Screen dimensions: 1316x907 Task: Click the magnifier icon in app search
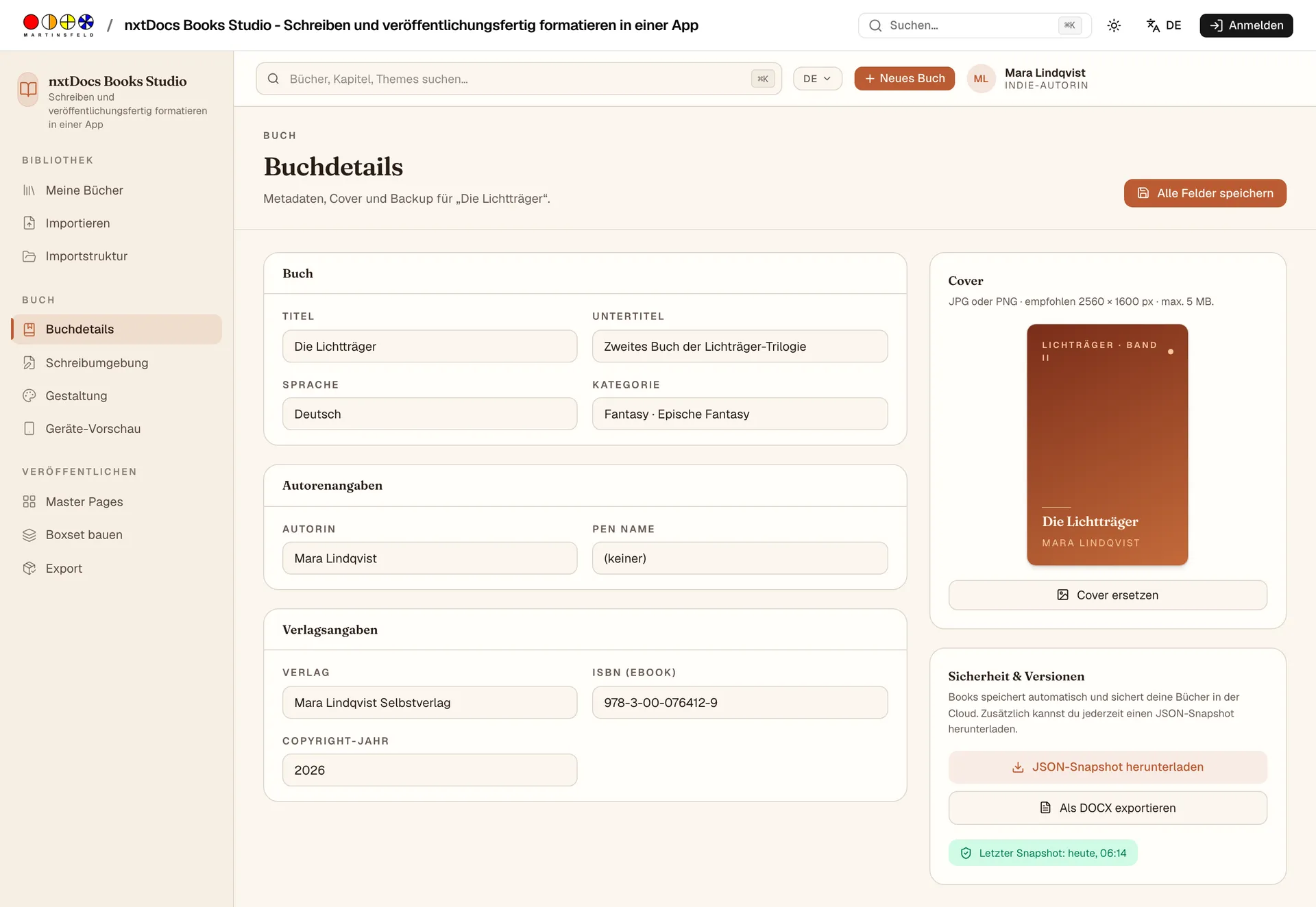[x=273, y=79]
